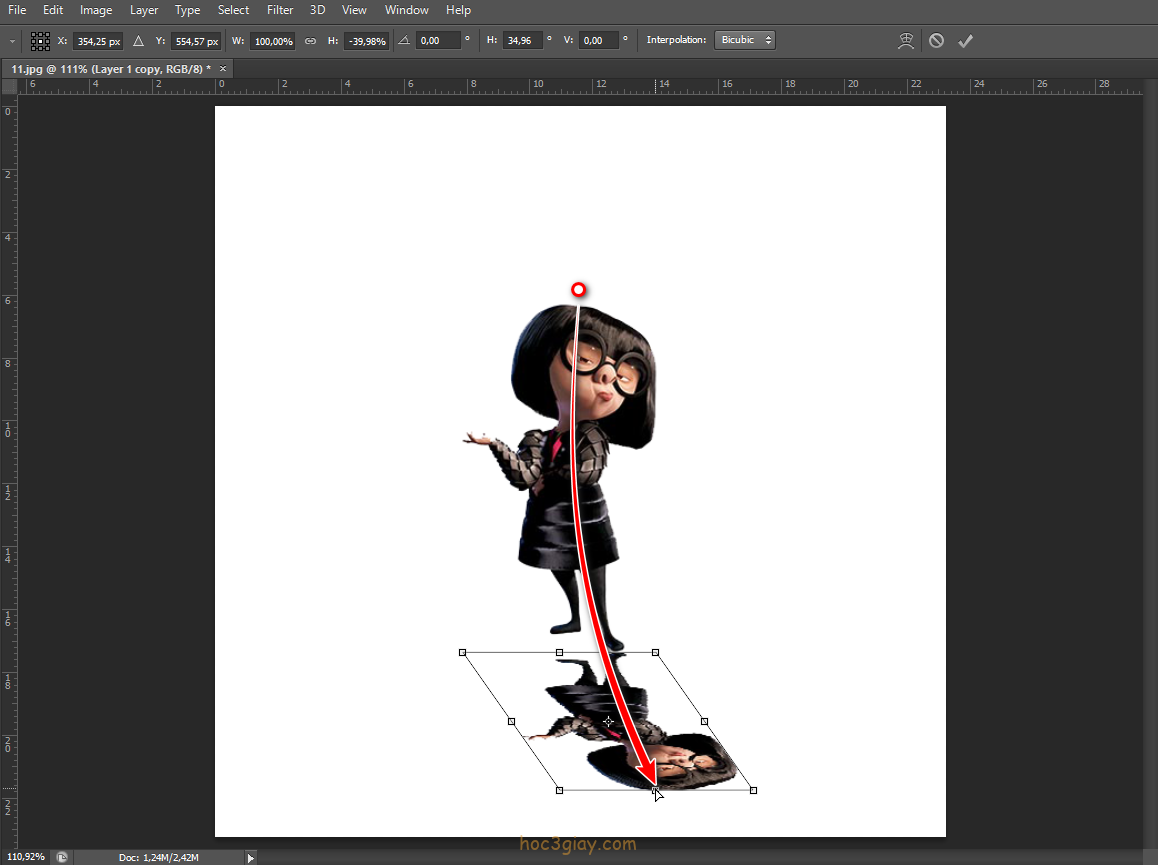Expand the status bar Doc info arrow

click(251, 857)
